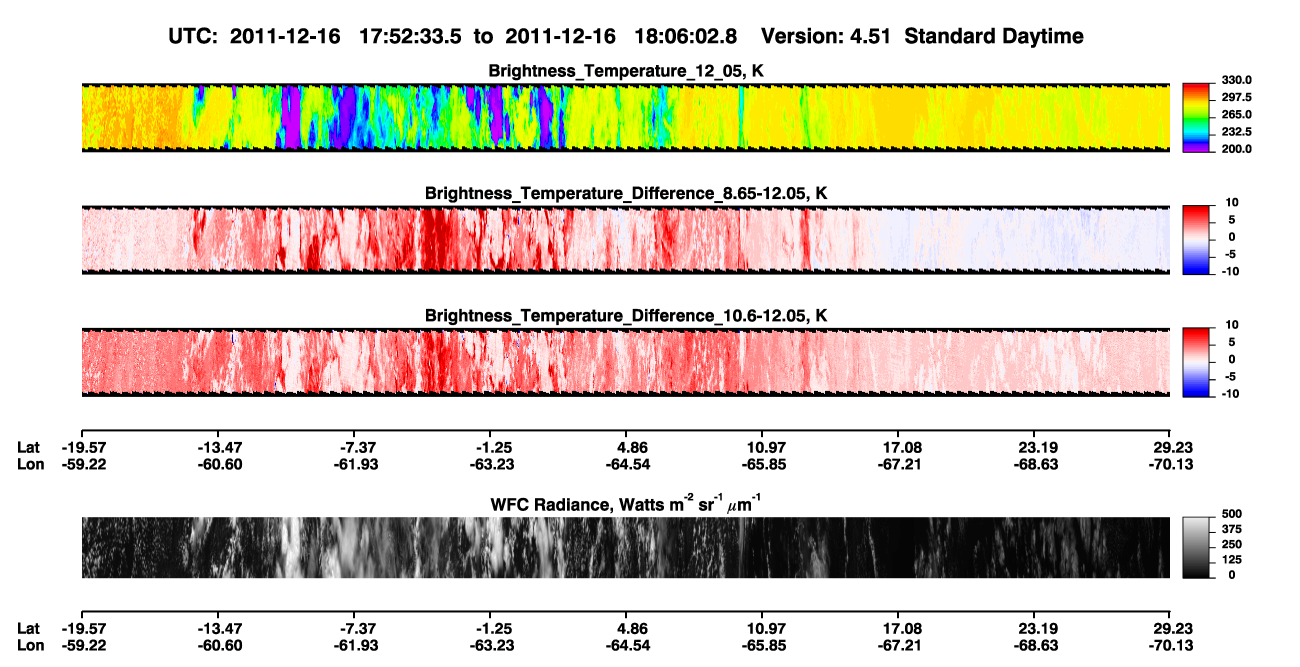
Task: Select the Brightness_Temperature_12_05 image strip
Action: (625, 118)
